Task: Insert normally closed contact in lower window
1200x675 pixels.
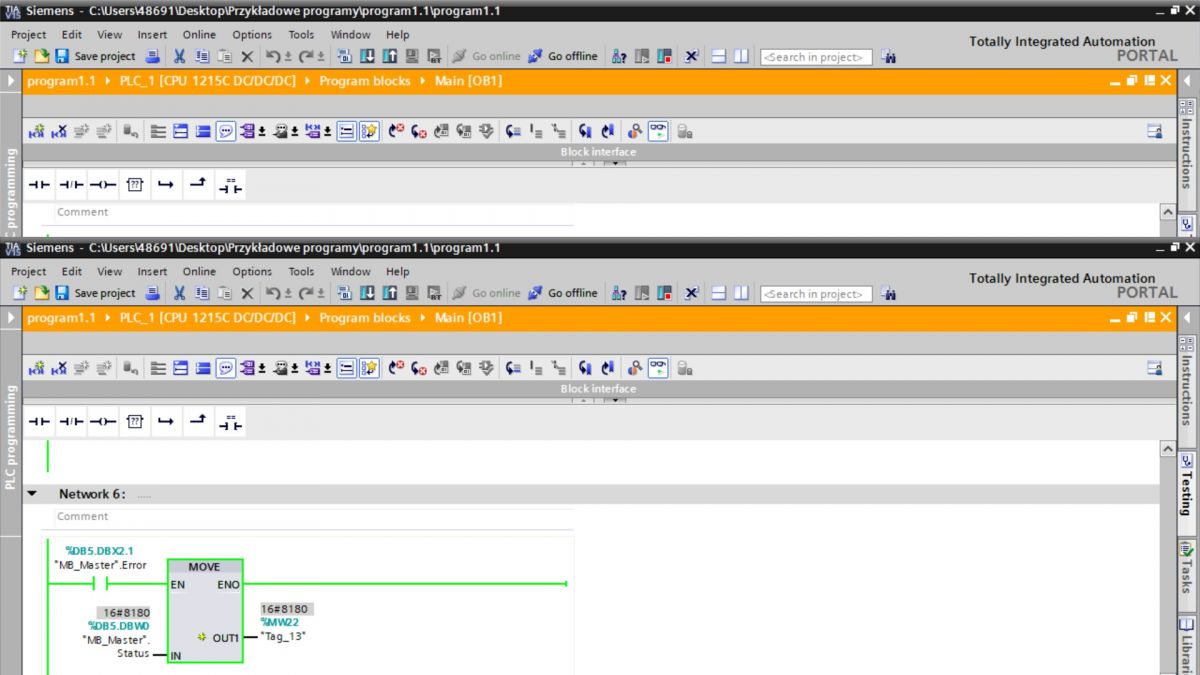Action: [x=71, y=422]
